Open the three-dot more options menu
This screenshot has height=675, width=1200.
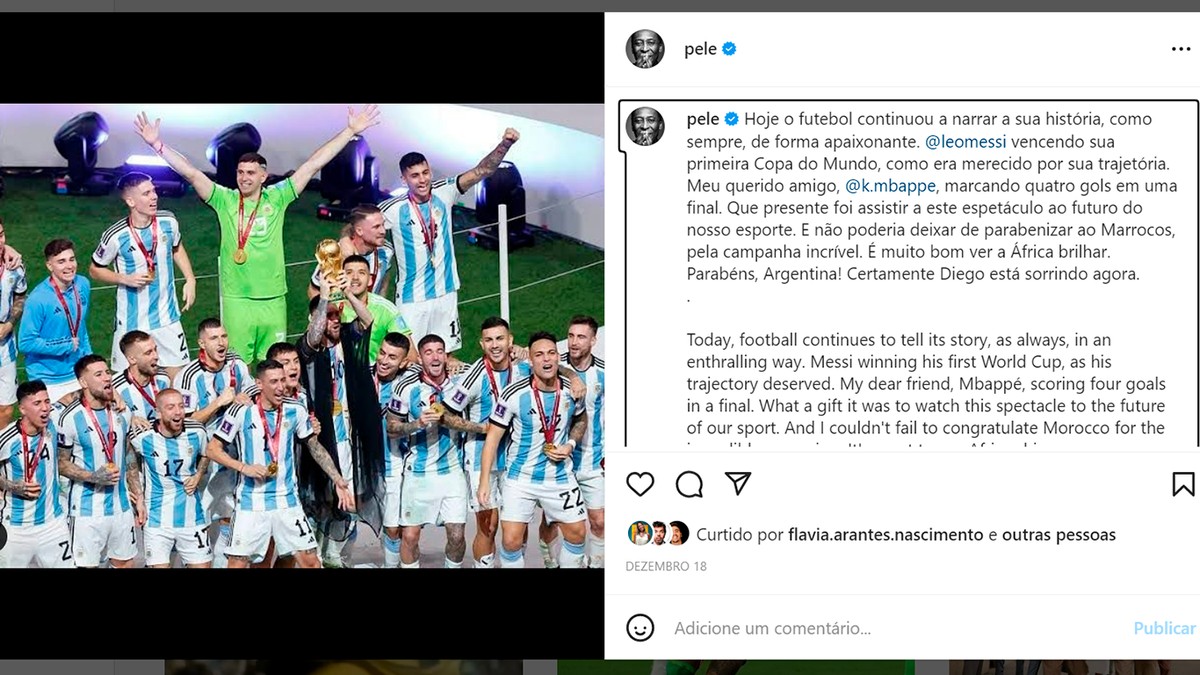click(x=1181, y=49)
